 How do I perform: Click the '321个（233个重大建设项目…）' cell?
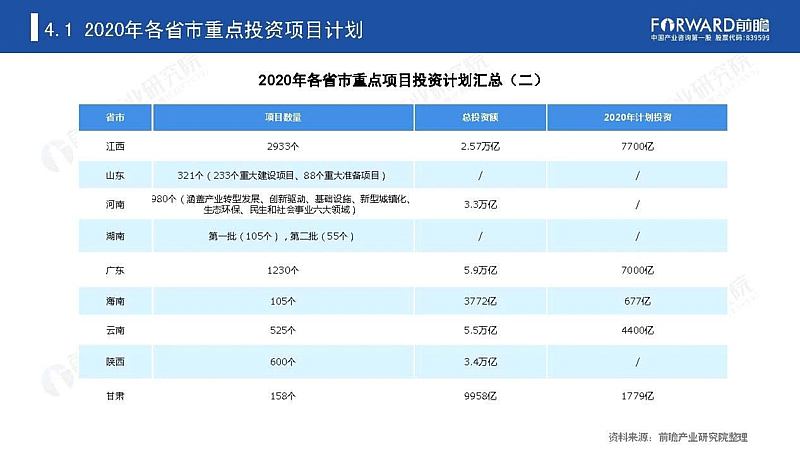point(283,175)
